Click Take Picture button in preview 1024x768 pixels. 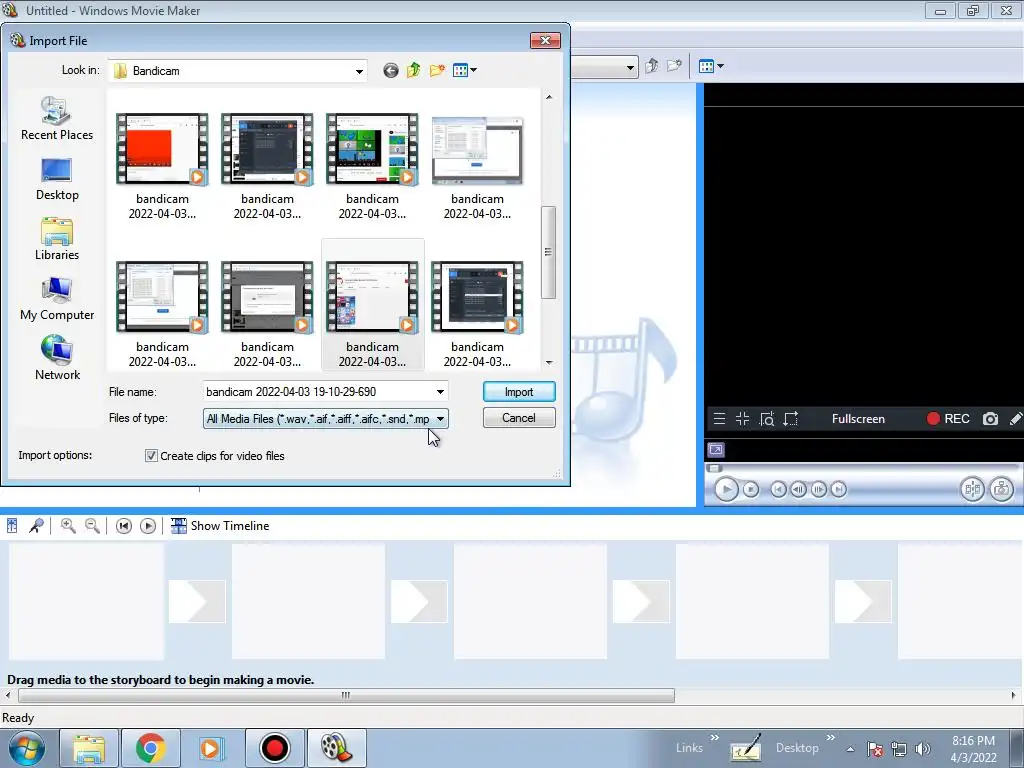click(x=1001, y=489)
